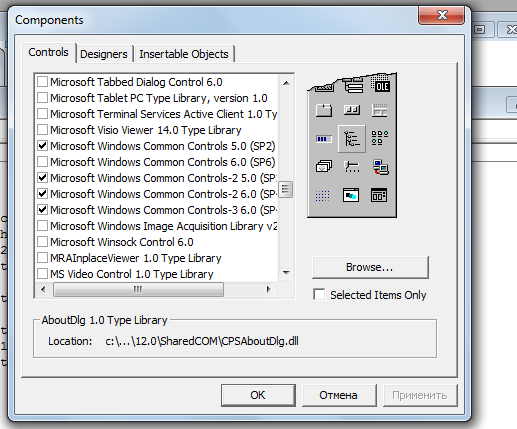Click the calendar-style icon in preview
This screenshot has width=517, height=429.
coord(379,195)
